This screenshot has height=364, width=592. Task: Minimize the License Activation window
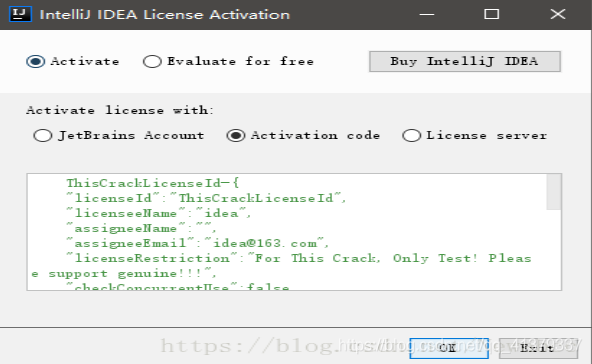click(x=427, y=14)
